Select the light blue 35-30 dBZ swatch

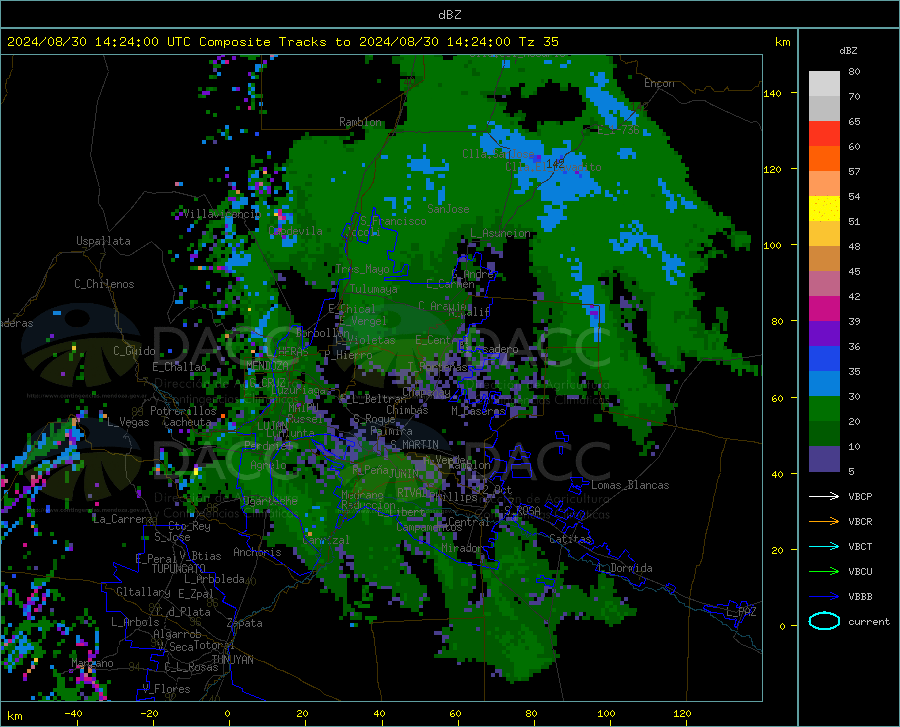(824, 384)
